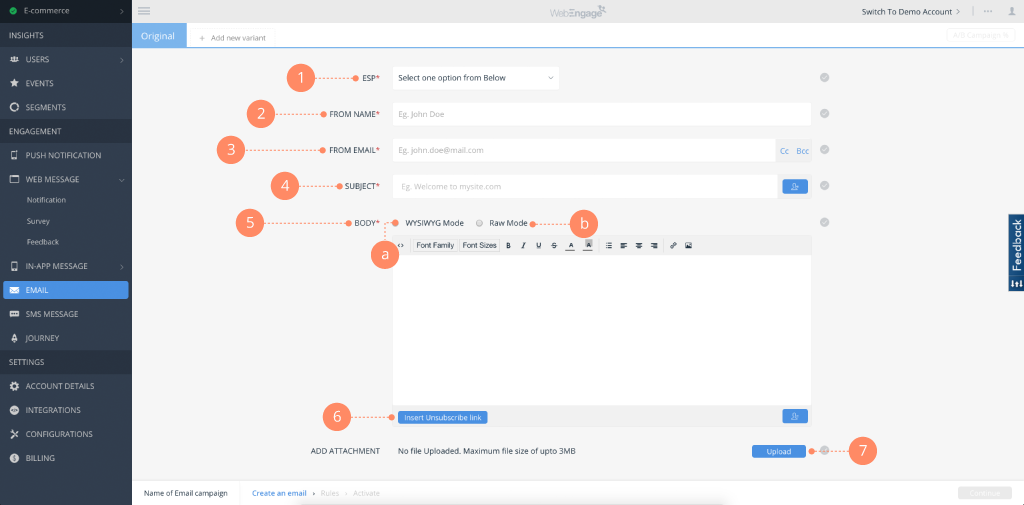Click Insert Unsubscribe link button
Viewport: 1024px width, 505px height.
tap(443, 417)
